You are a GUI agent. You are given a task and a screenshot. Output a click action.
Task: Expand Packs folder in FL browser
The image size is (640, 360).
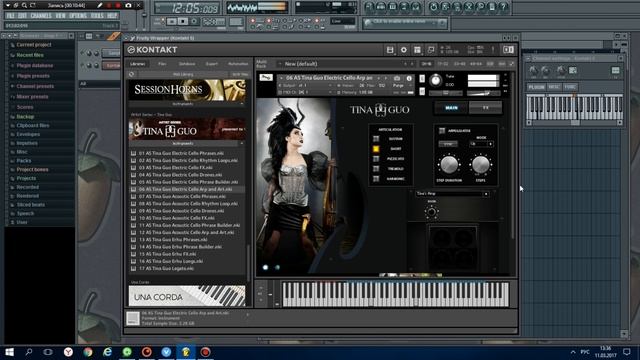24,161
